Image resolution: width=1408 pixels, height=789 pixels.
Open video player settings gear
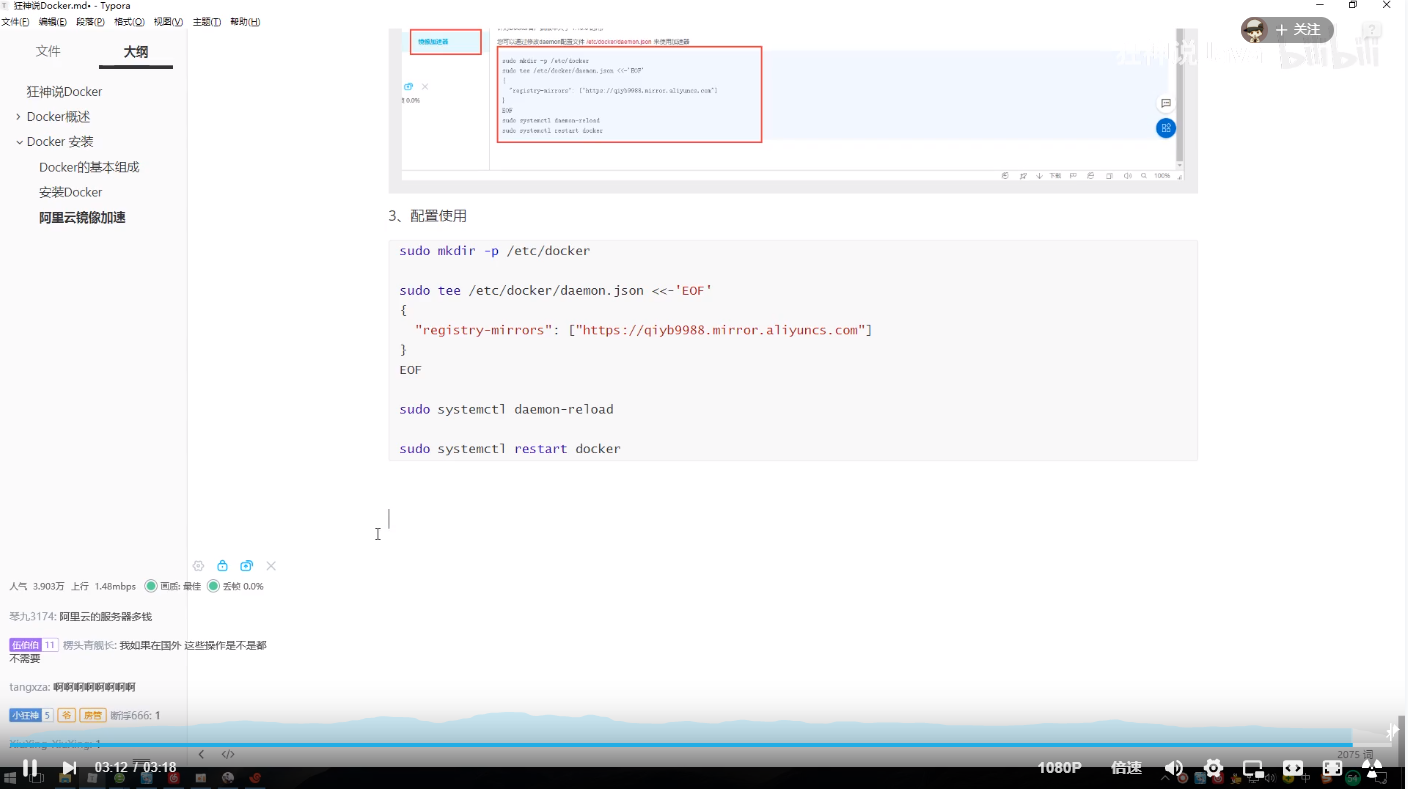(x=1213, y=768)
